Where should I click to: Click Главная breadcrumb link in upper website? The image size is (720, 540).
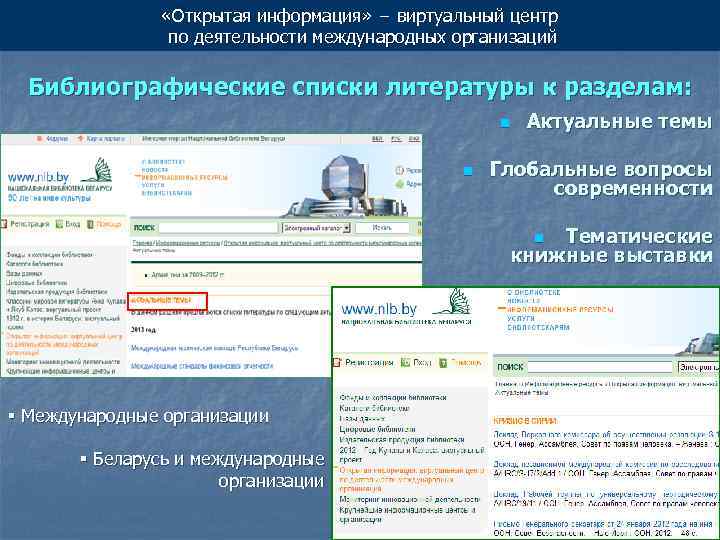point(142,243)
